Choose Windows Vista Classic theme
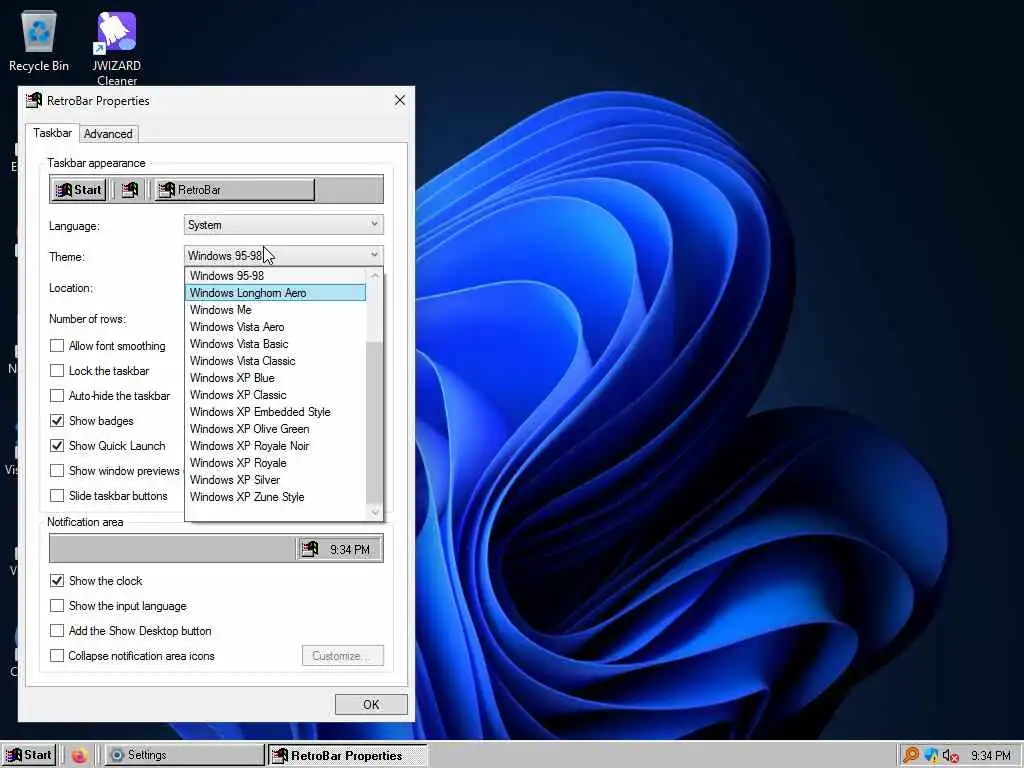 click(276, 360)
